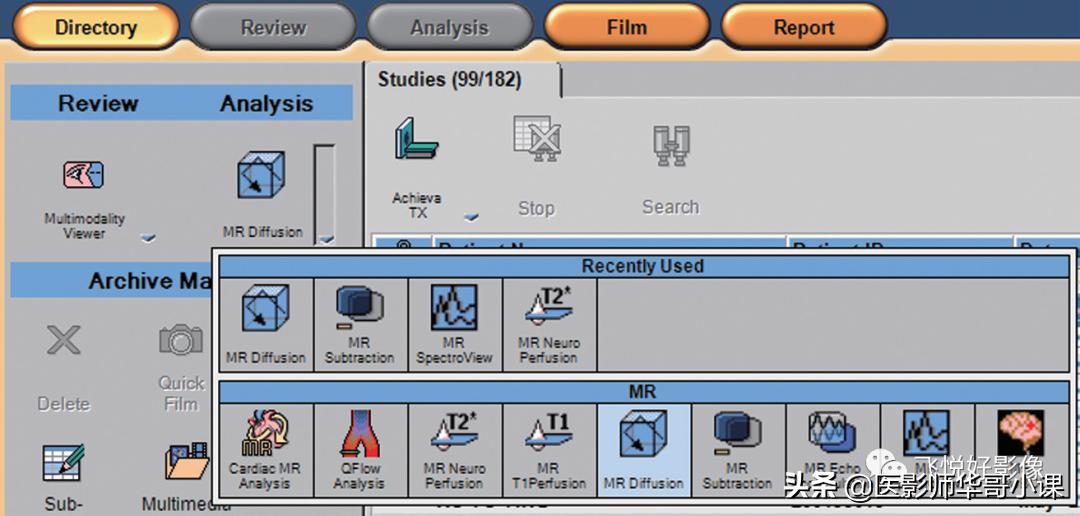Image resolution: width=1080 pixels, height=516 pixels.
Task: Open the Directory tab
Action: click(96, 28)
